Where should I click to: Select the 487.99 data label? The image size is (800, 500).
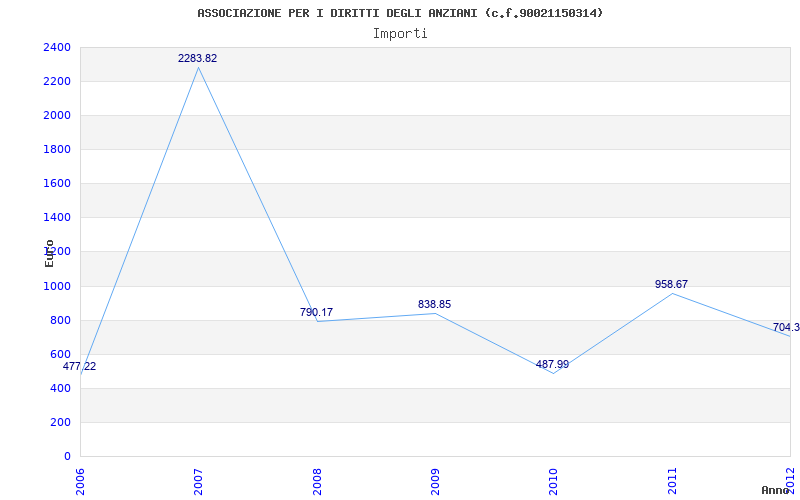point(553,364)
